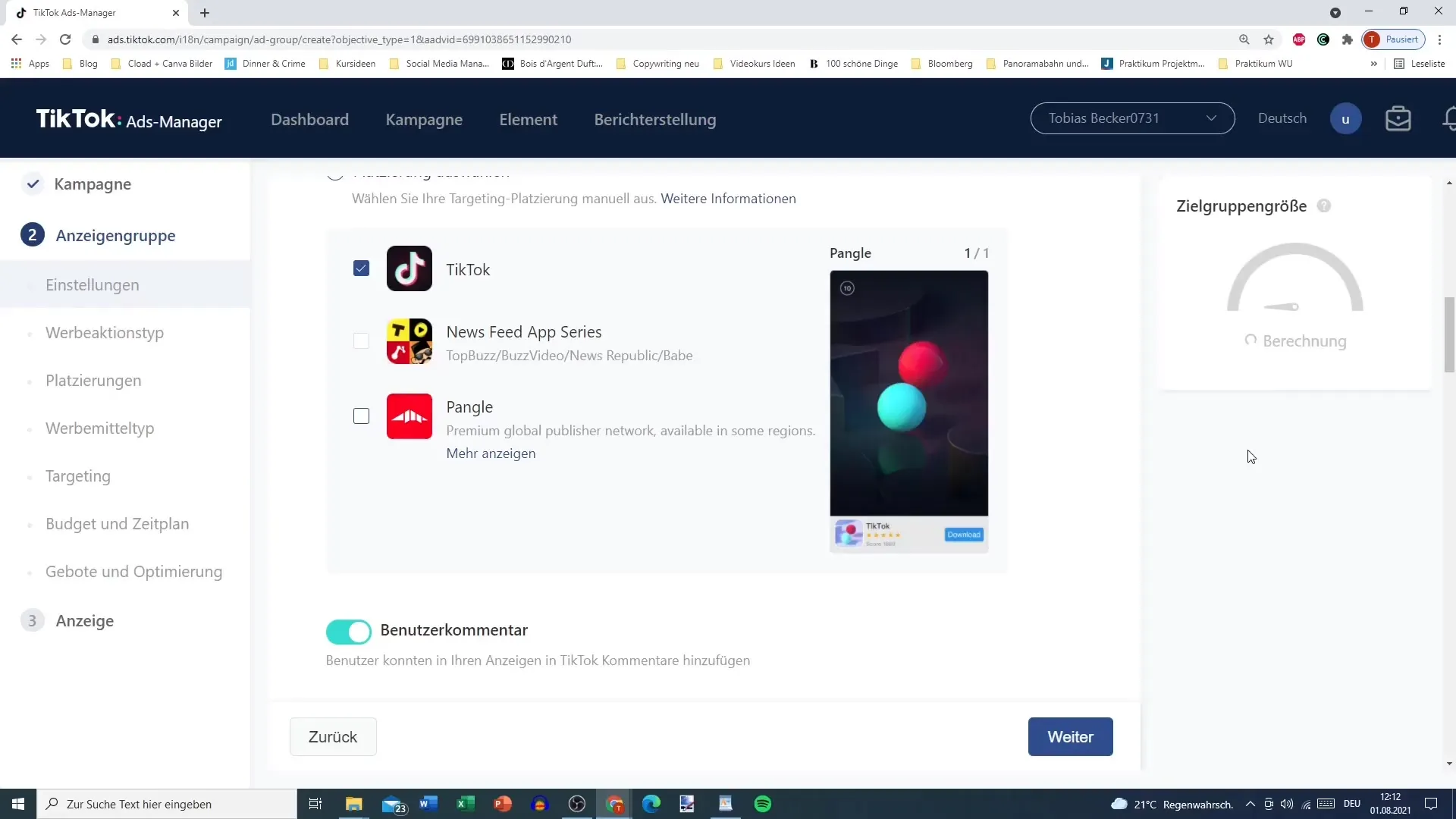This screenshot has height=819, width=1456.
Task: Click the News Feed App Series icon
Action: pos(409,341)
